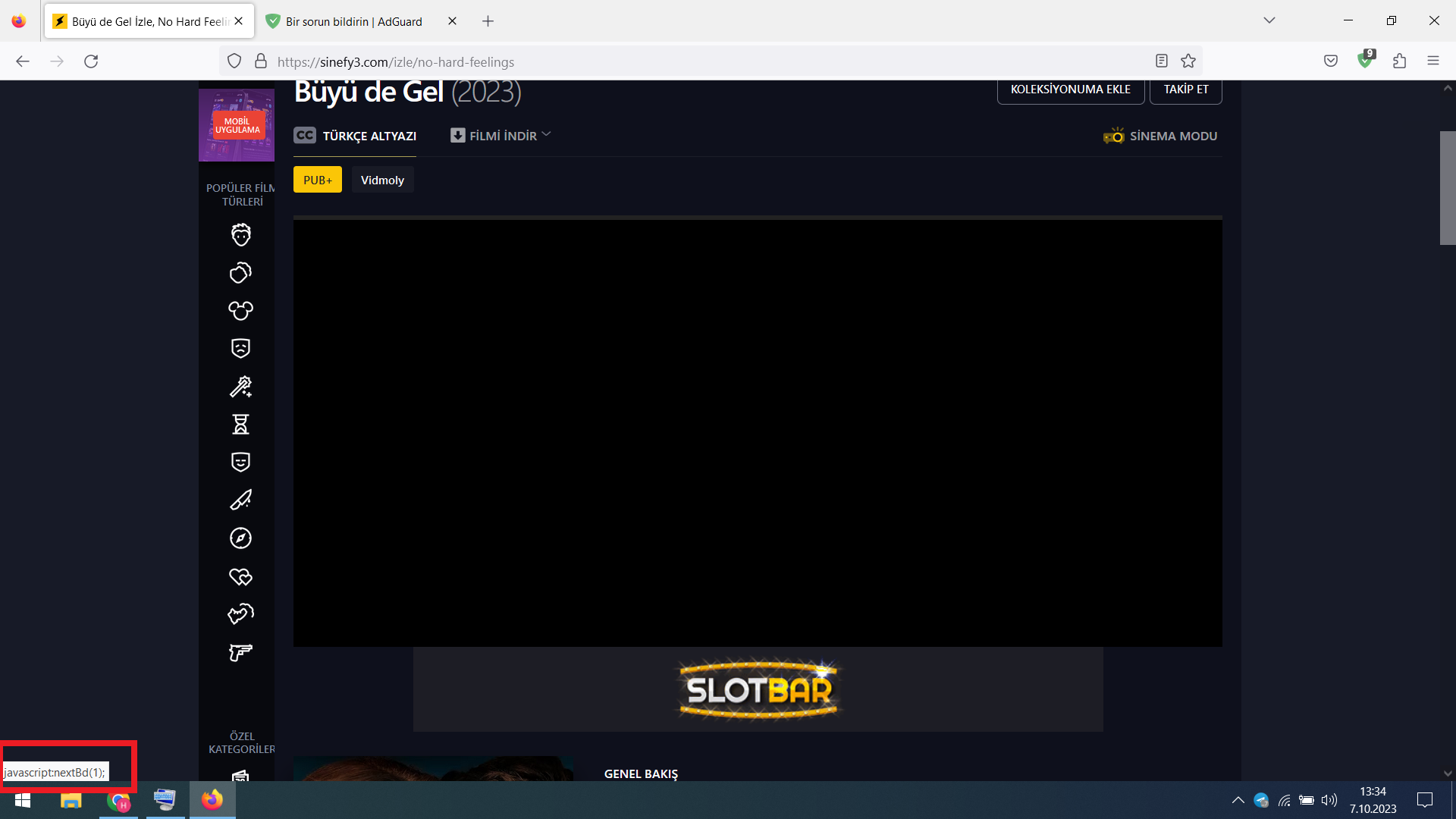Click the Slotbar advertisement banner

(x=758, y=689)
